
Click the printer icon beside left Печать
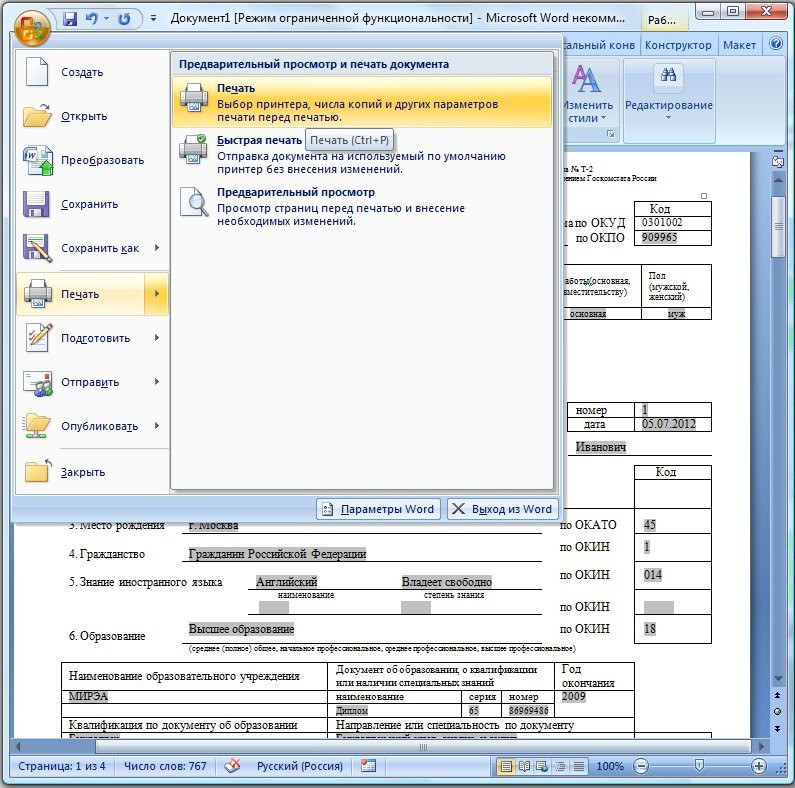pyautogui.click(x=38, y=294)
